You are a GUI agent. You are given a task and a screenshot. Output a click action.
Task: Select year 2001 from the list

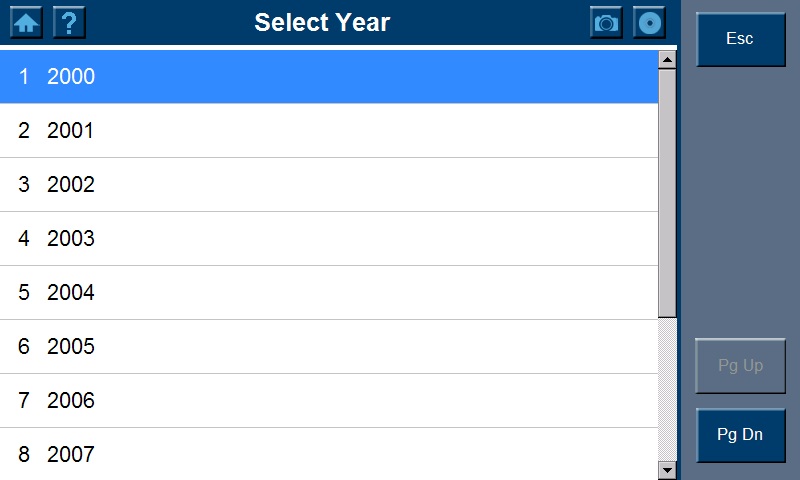328,131
